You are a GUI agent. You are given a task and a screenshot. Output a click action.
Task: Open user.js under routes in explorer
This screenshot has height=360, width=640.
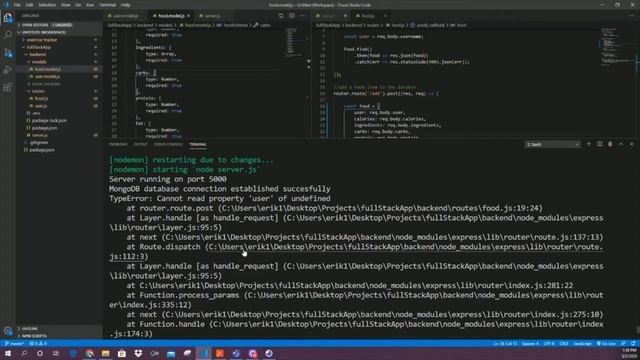pyautogui.click(x=59, y=106)
